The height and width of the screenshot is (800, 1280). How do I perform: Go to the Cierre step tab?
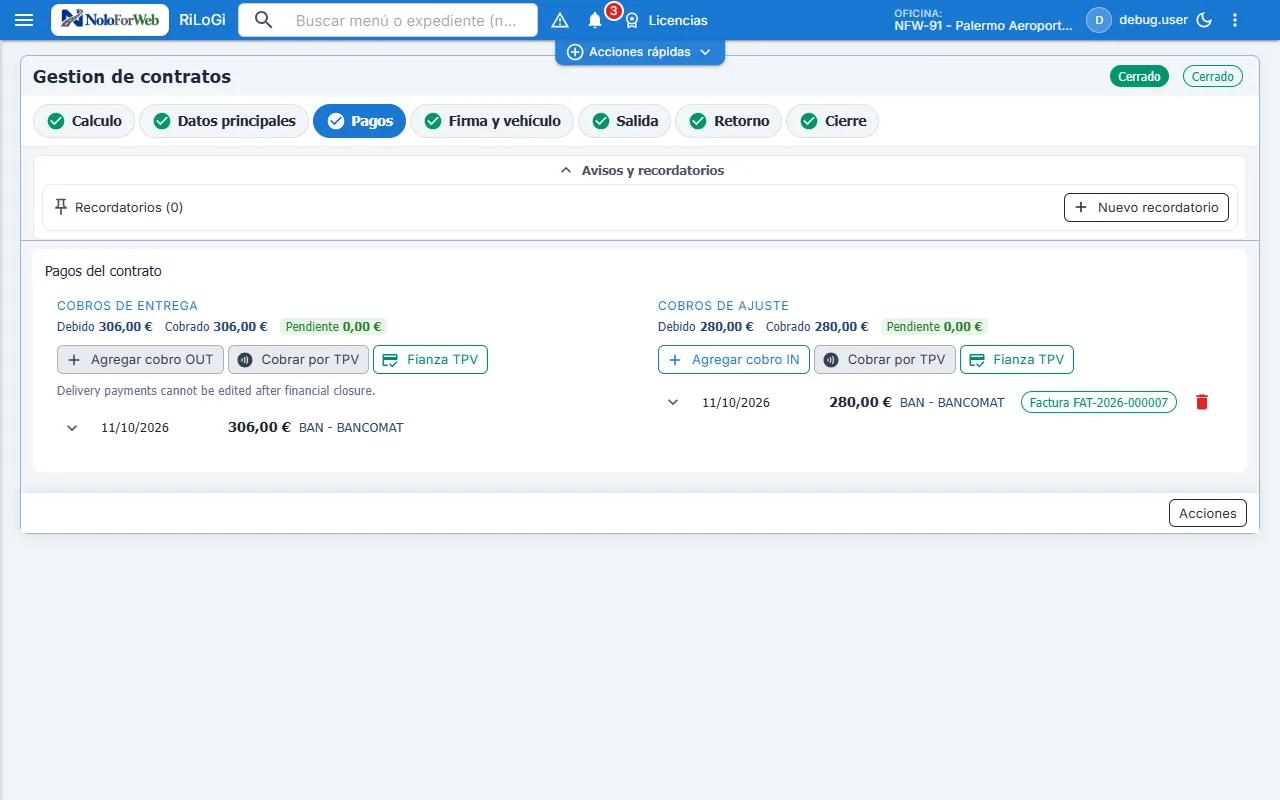pyautogui.click(x=833, y=121)
